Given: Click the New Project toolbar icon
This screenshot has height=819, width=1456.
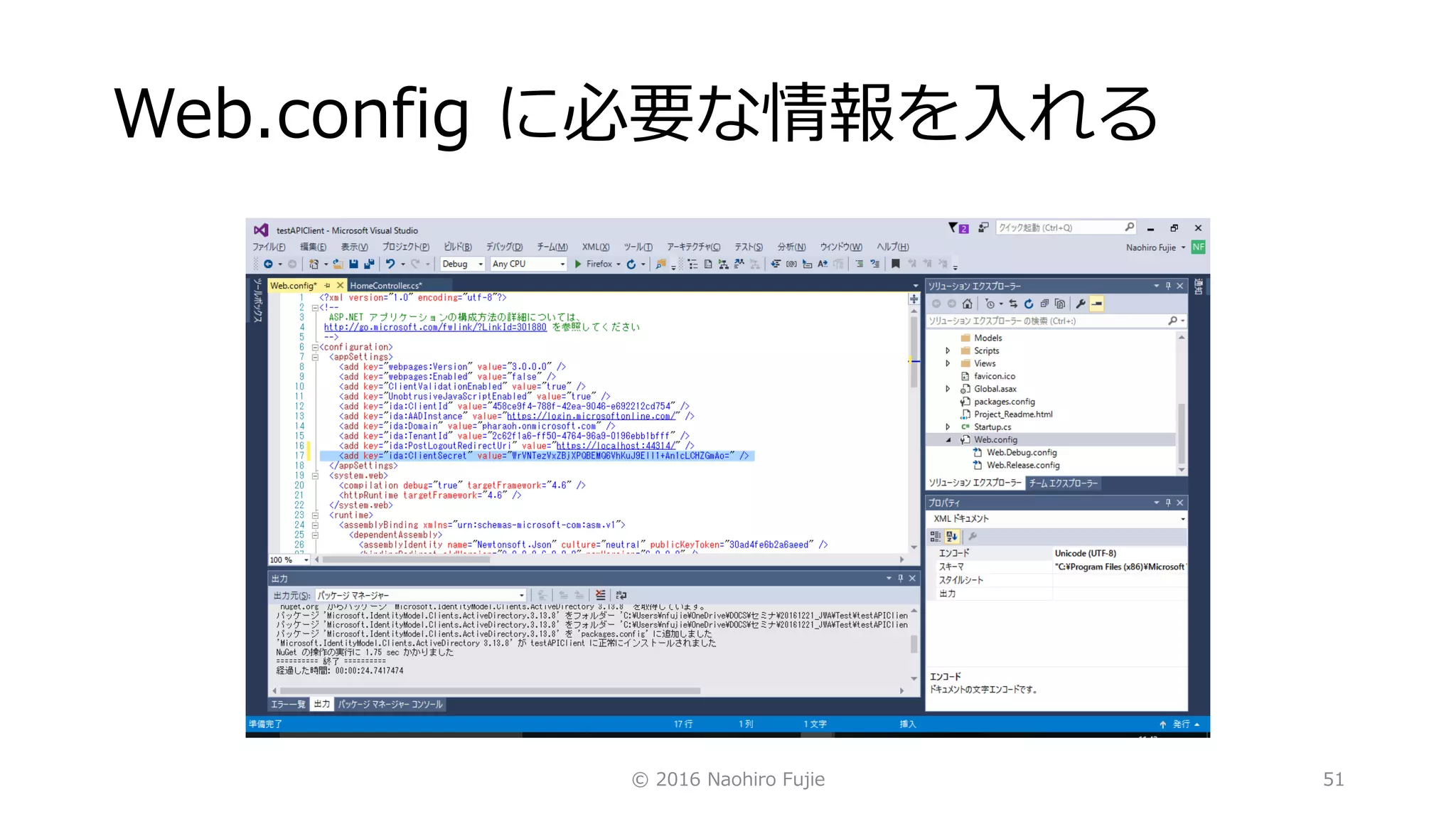Looking at the screenshot, I should point(314,264).
